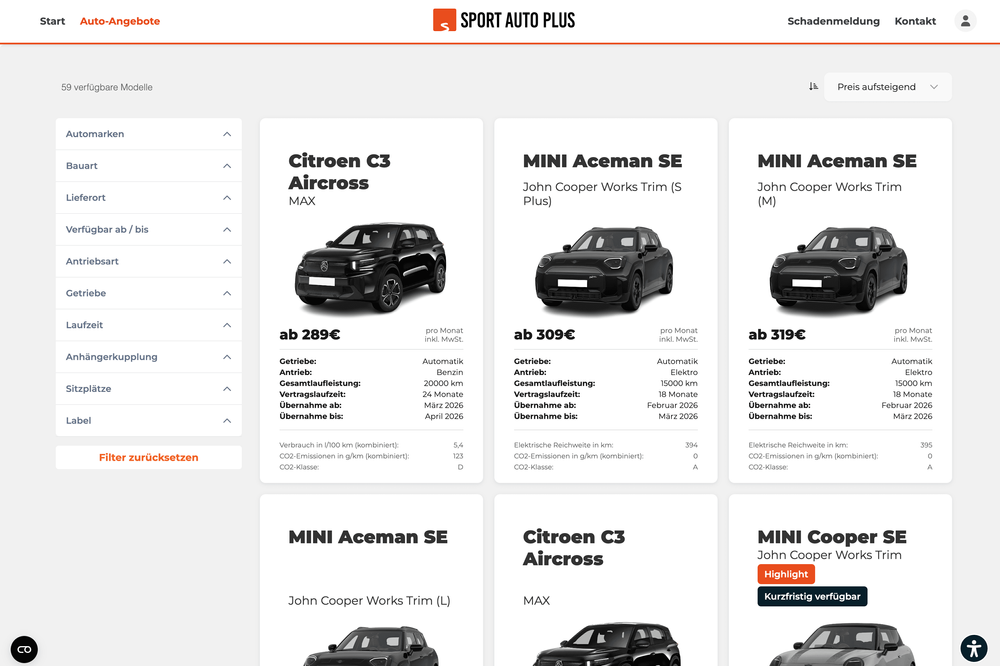The image size is (1000, 666).
Task: Select the Auto-Angebote navigation item
Action: pyautogui.click(x=120, y=21)
